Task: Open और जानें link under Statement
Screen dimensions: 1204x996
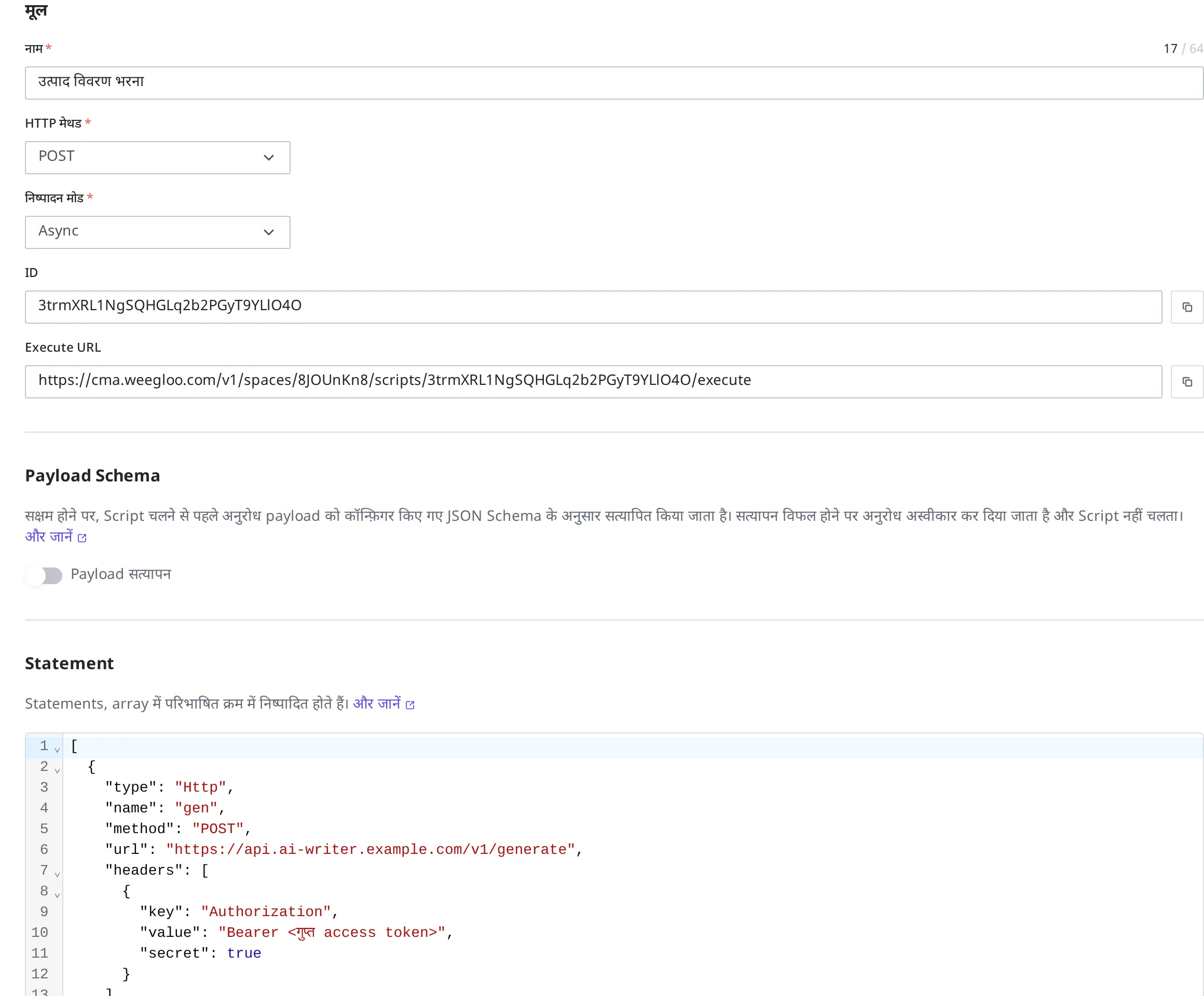Action: 377,704
